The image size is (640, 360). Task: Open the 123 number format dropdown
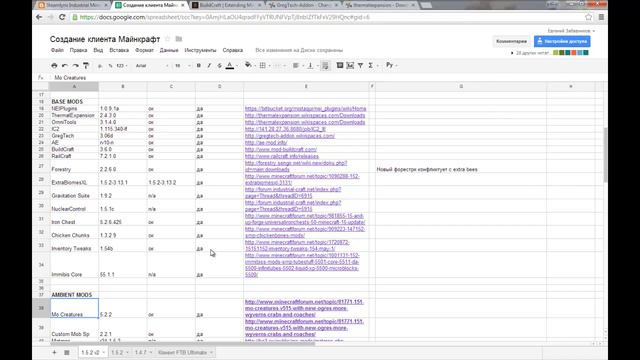pos(122,65)
